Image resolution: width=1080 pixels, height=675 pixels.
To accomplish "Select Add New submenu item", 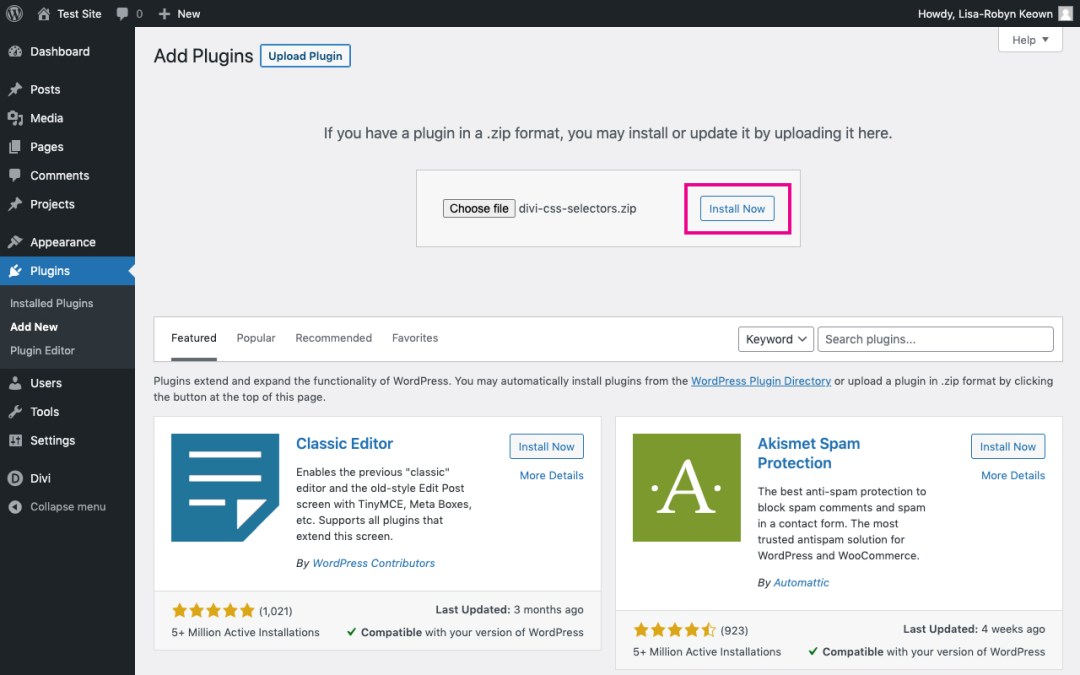I will [34, 327].
